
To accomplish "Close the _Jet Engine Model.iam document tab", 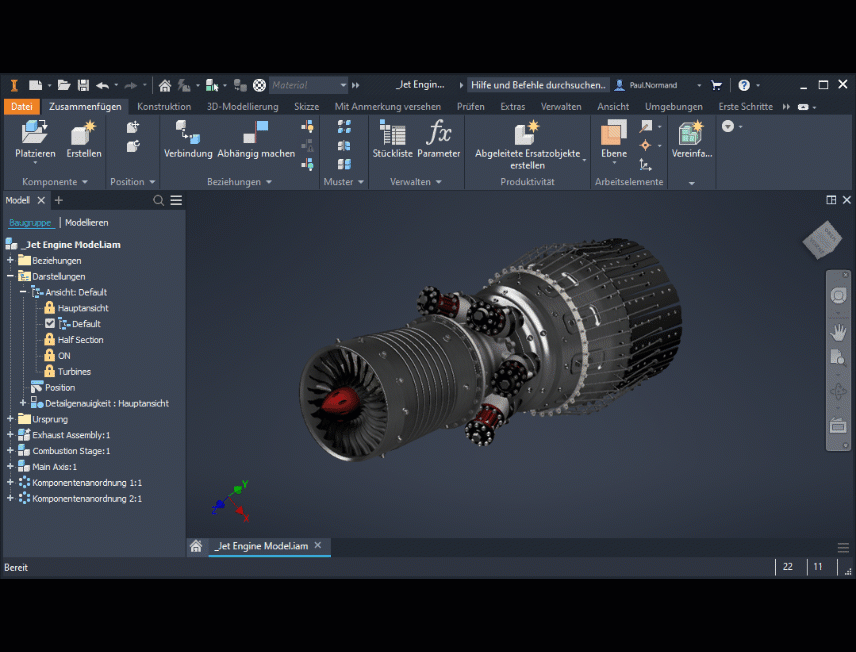I will pos(318,545).
